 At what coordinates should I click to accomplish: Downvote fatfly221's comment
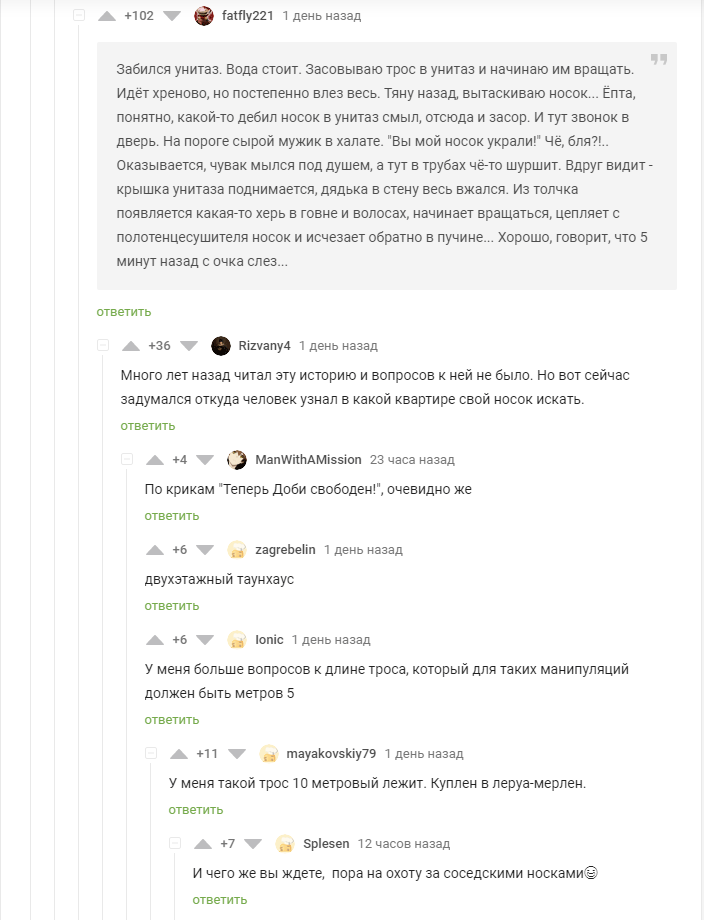point(171,16)
